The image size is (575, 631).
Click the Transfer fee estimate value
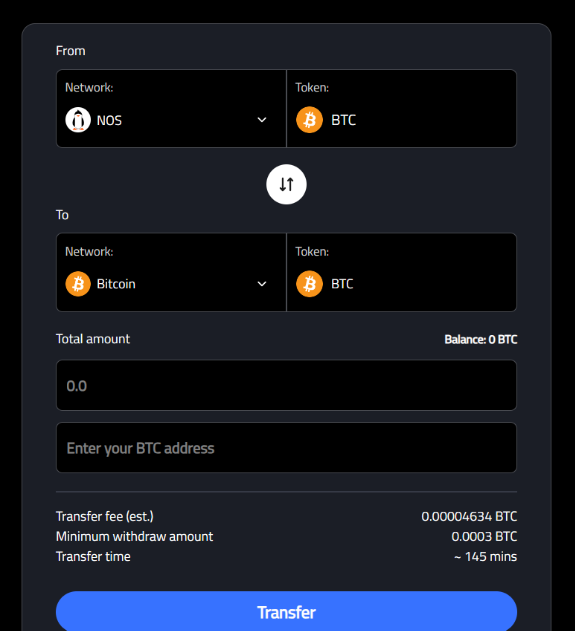(469, 516)
